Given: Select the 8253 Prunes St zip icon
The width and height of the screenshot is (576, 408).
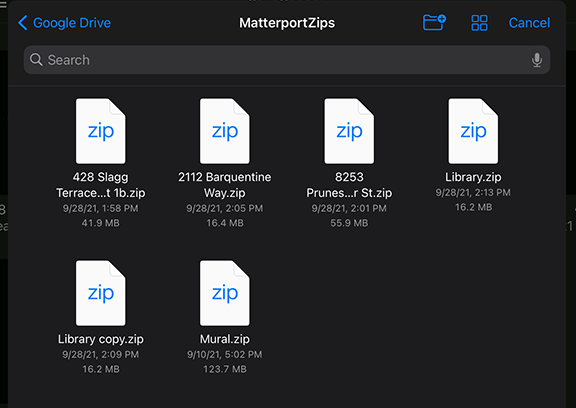Looking at the screenshot, I should [x=349, y=131].
